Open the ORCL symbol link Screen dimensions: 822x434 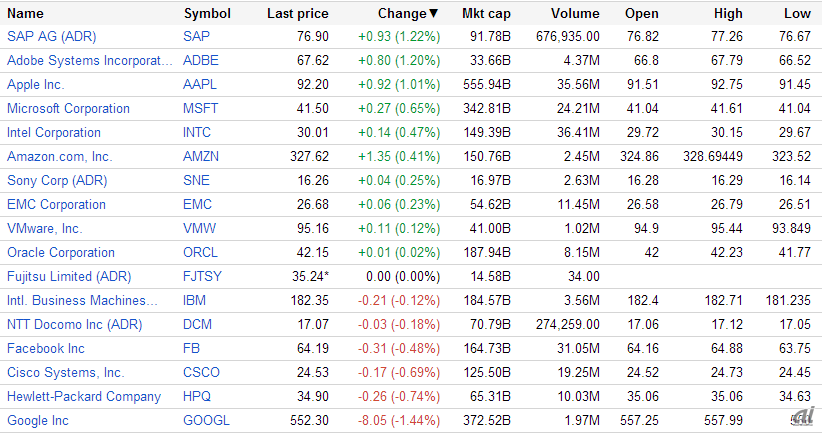(x=201, y=252)
